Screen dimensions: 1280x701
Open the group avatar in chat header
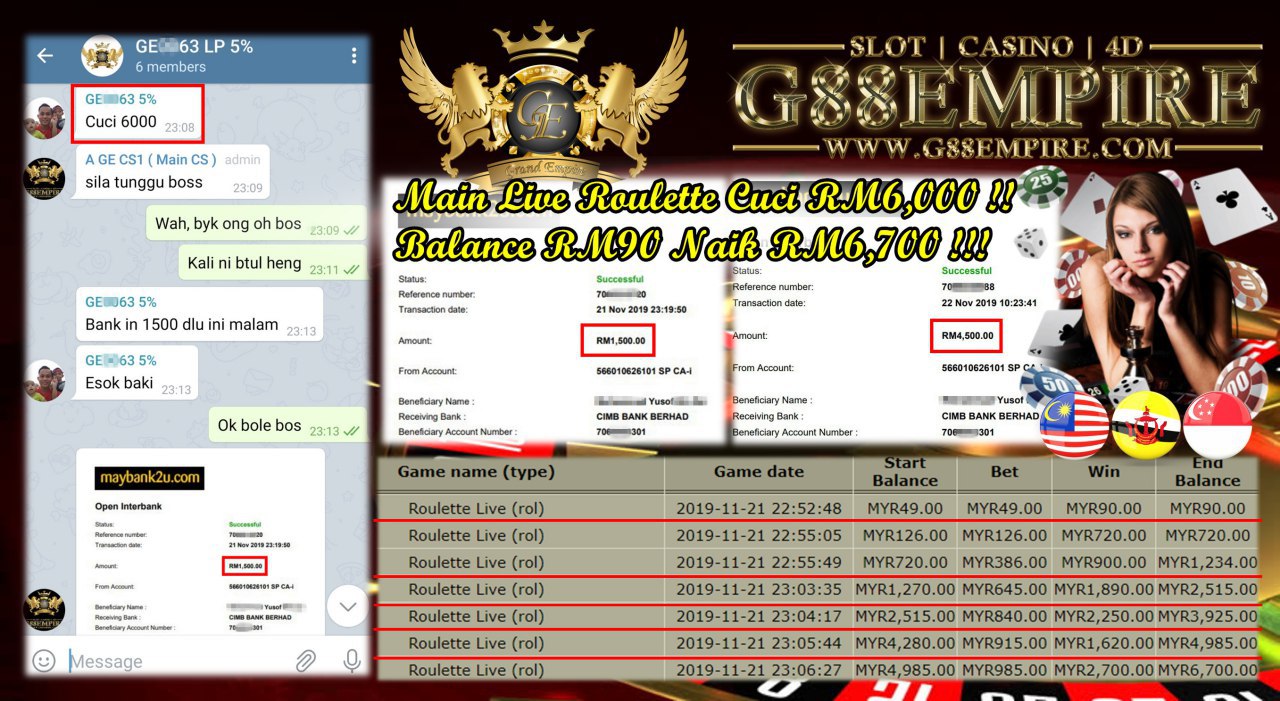pyautogui.click(x=102, y=56)
